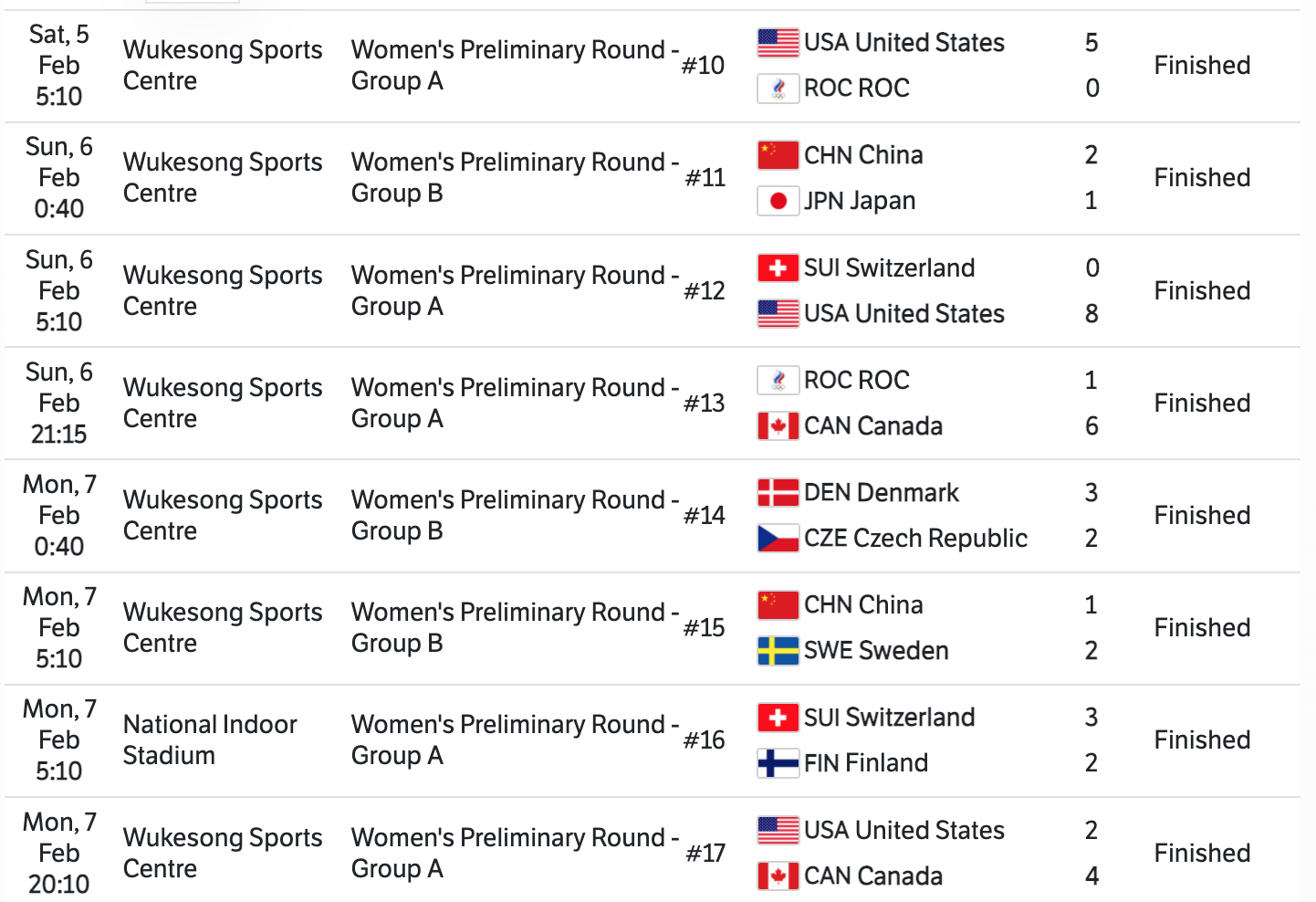Click the Japan flag icon
Viewport: 1316px width, 902px height.
[x=778, y=201]
